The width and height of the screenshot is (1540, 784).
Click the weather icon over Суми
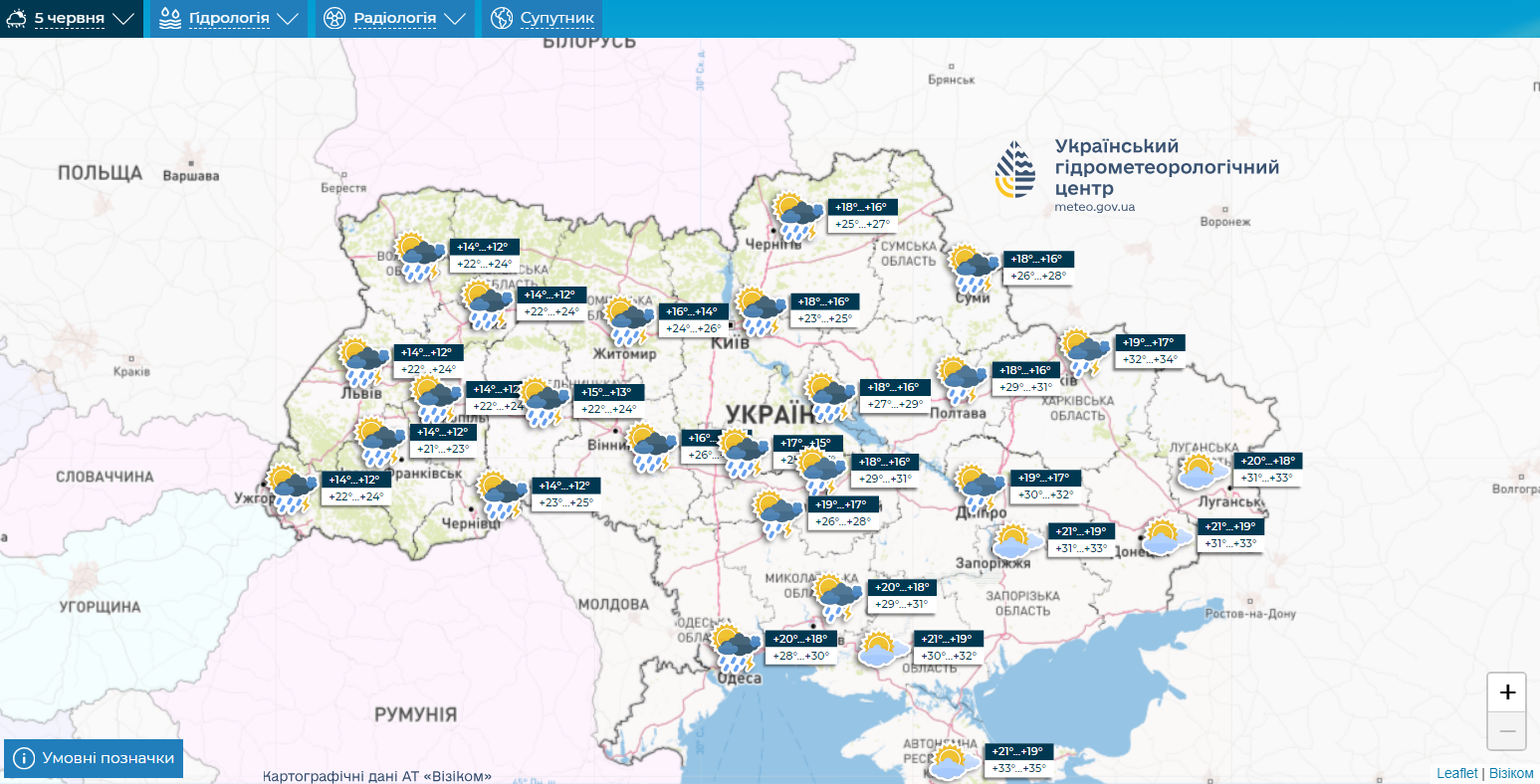[973, 265]
